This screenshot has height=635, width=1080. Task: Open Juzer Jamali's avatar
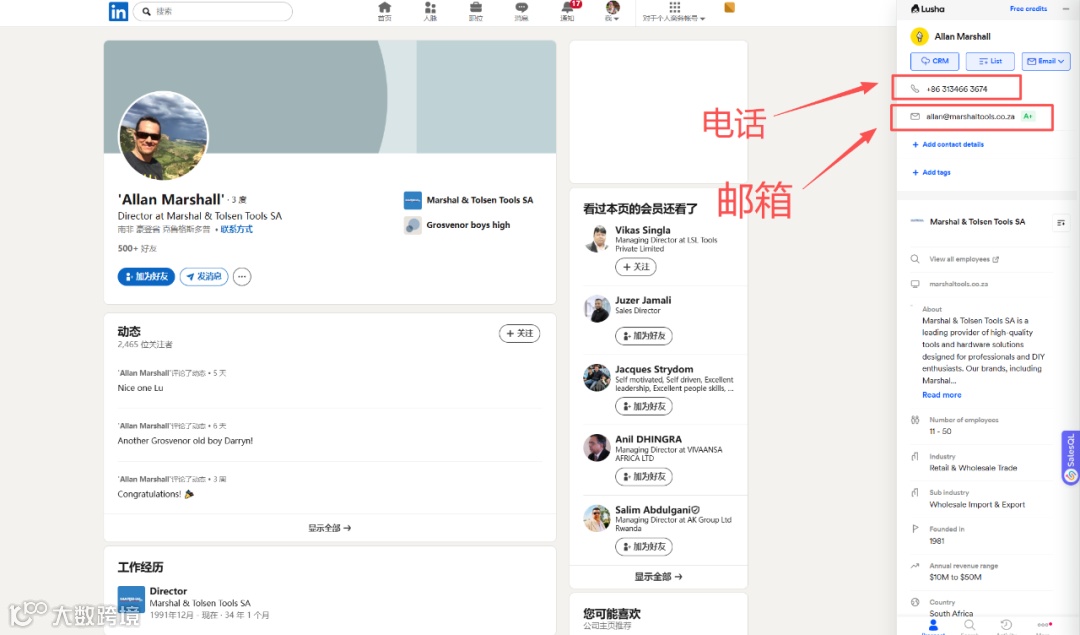point(596,309)
